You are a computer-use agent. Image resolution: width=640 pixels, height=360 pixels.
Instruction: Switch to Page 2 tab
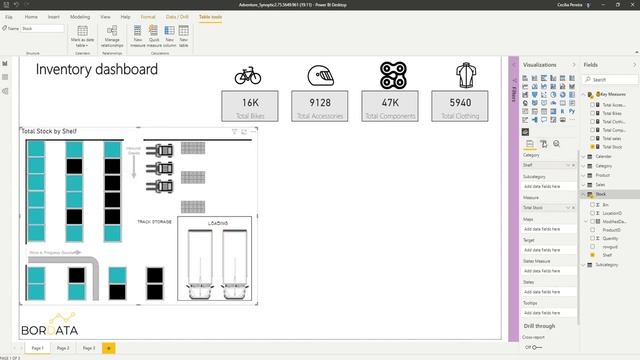pyautogui.click(x=63, y=348)
